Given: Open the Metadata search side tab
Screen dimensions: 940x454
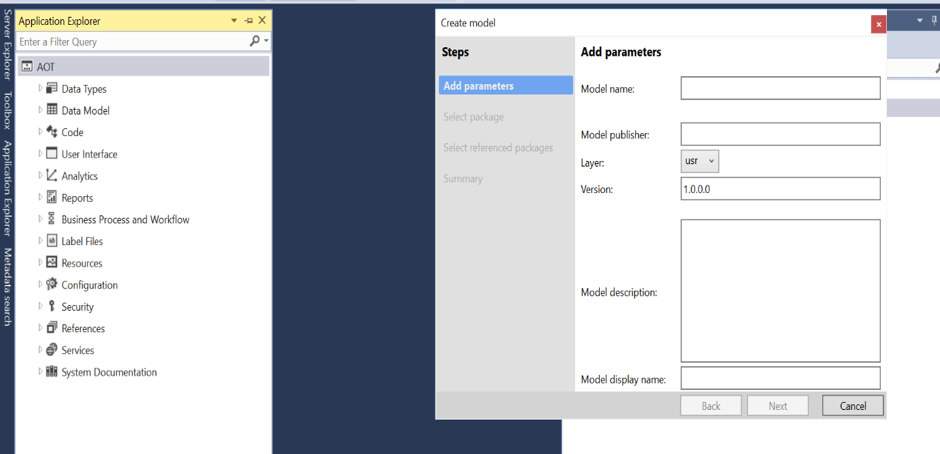Looking at the screenshot, I should coord(7,287).
